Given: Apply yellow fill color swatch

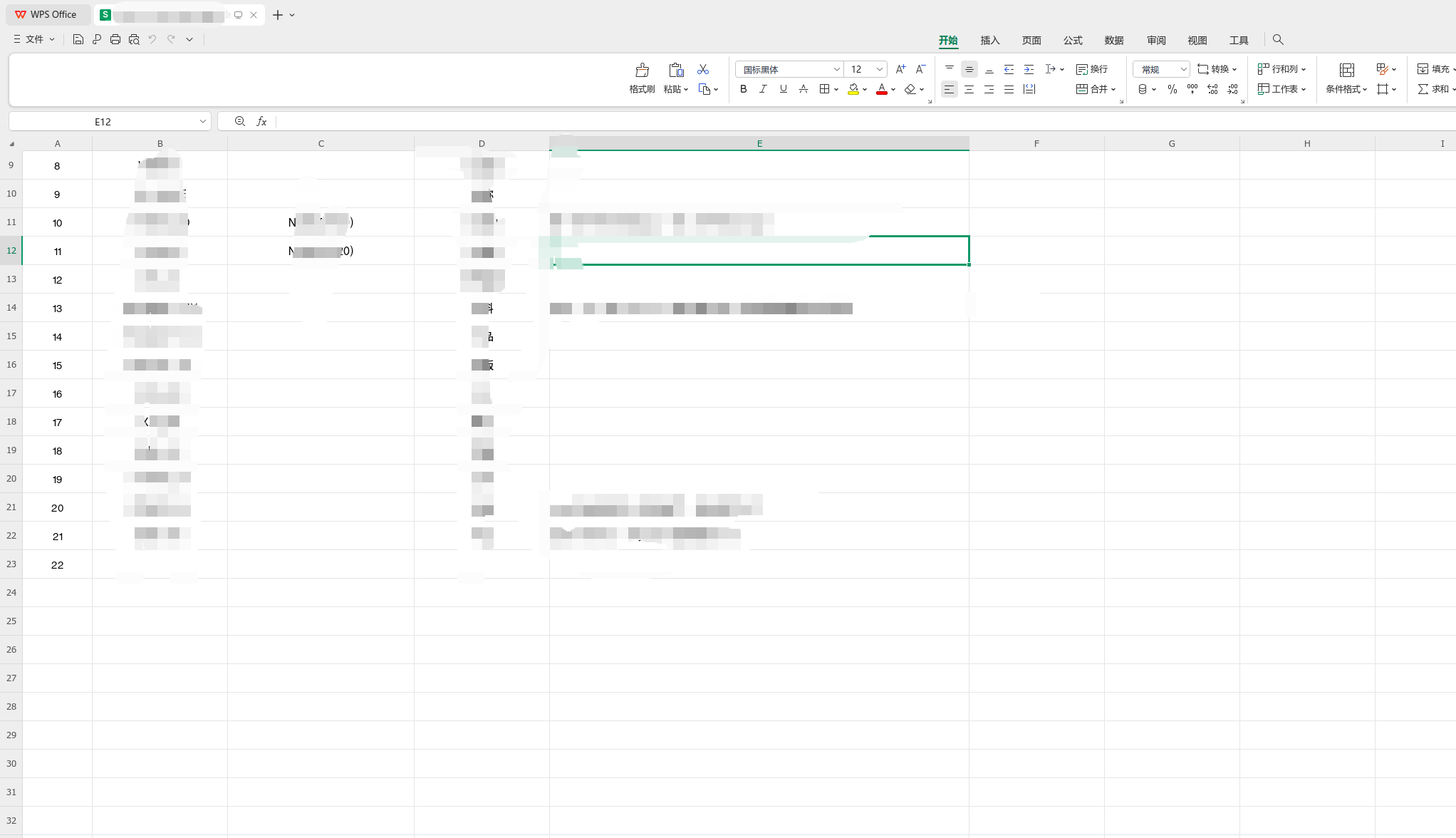Looking at the screenshot, I should tap(853, 89).
